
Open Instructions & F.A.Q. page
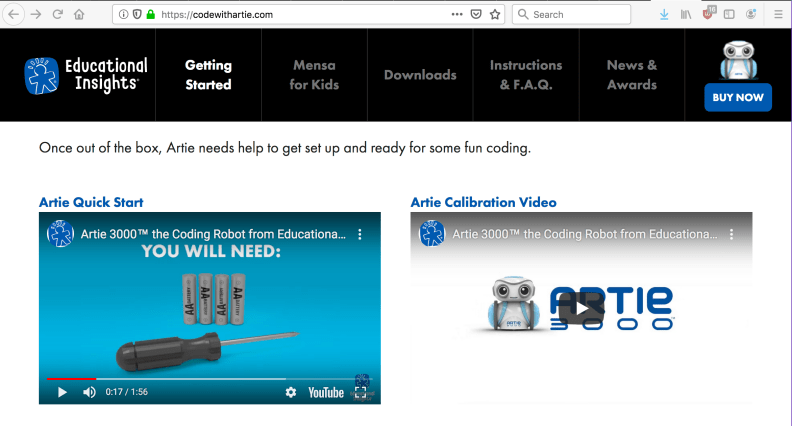[526, 75]
